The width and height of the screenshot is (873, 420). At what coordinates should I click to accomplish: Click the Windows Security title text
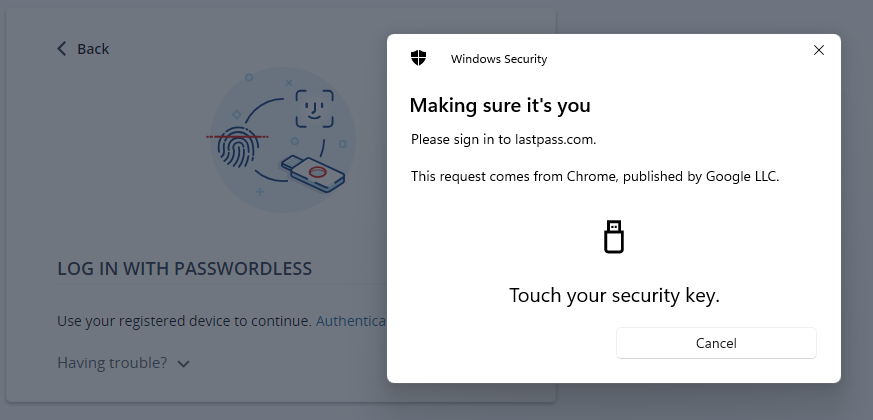click(499, 59)
